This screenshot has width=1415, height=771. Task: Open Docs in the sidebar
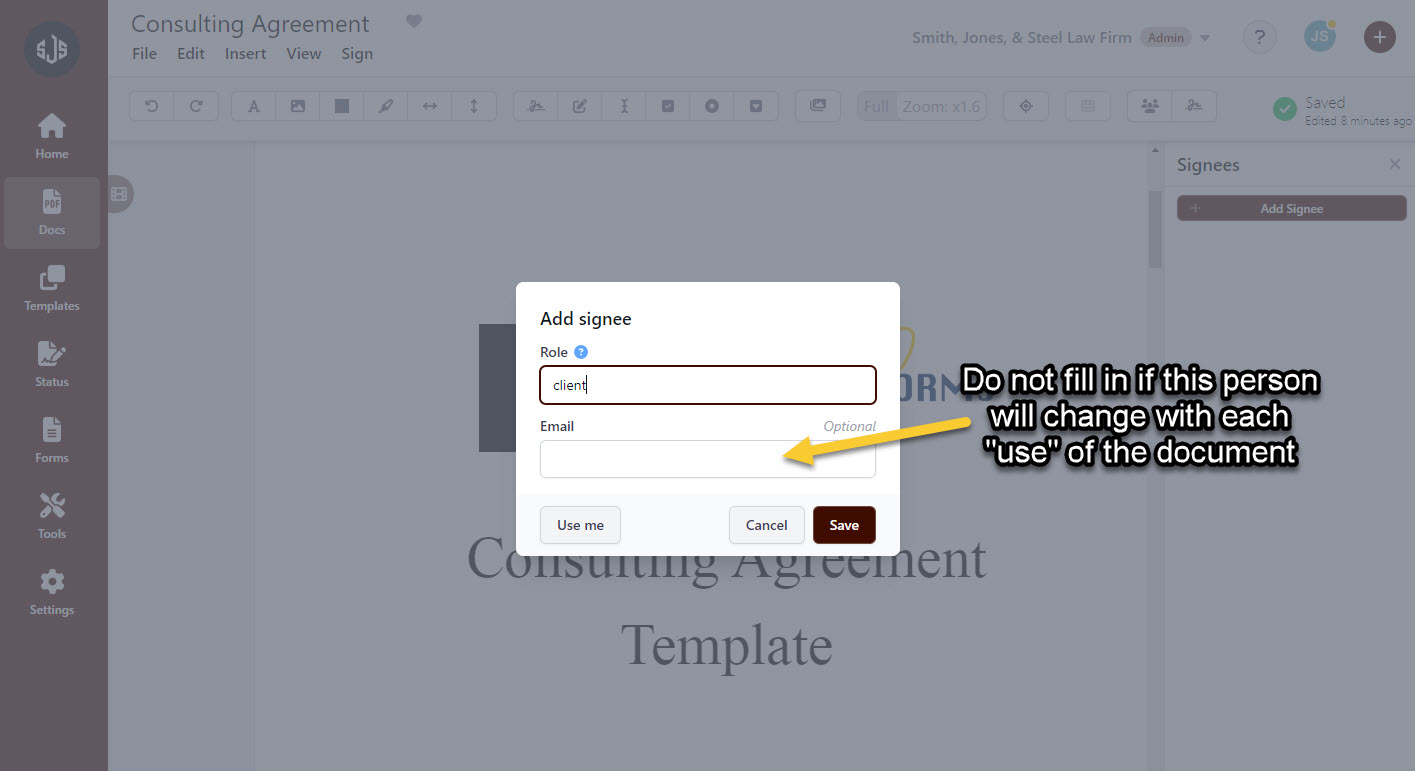pyautogui.click(x=52, y=213)
